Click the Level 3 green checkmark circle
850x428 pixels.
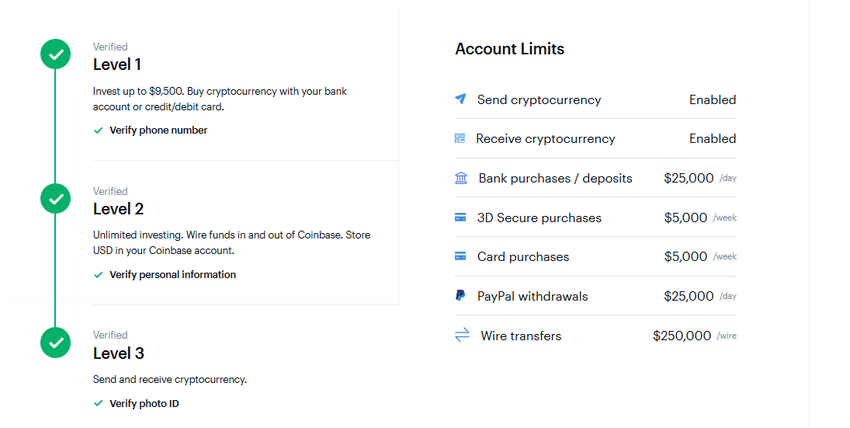point(56,343)
